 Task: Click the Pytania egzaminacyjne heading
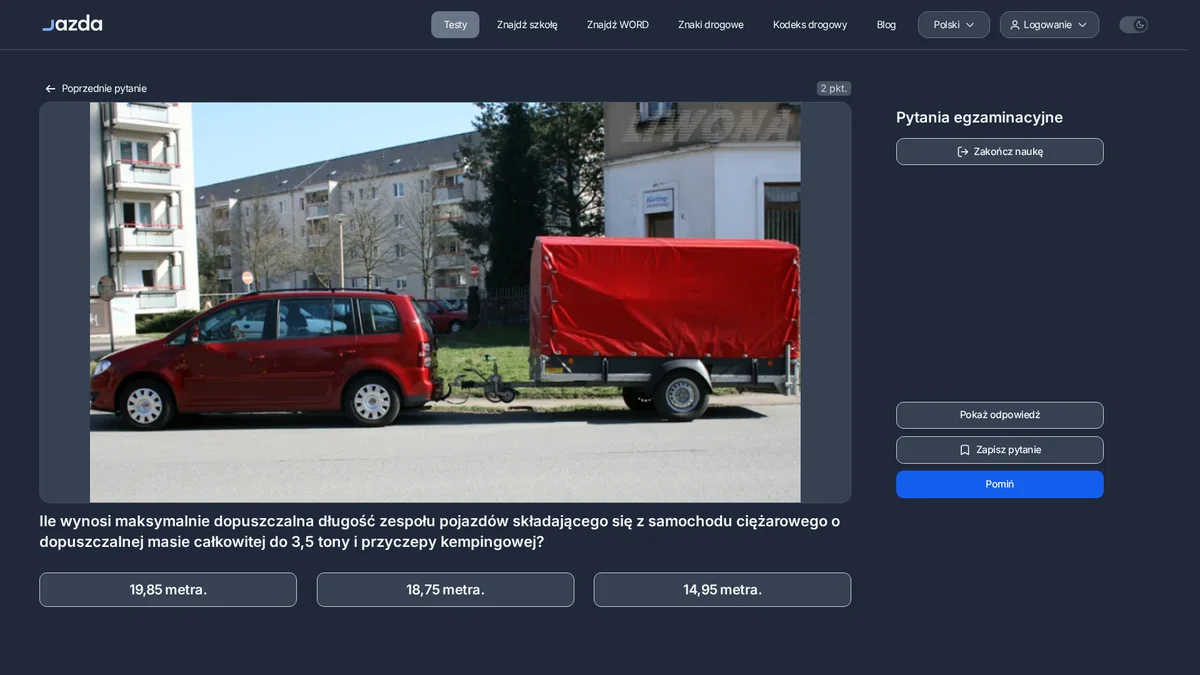[979, 117]
